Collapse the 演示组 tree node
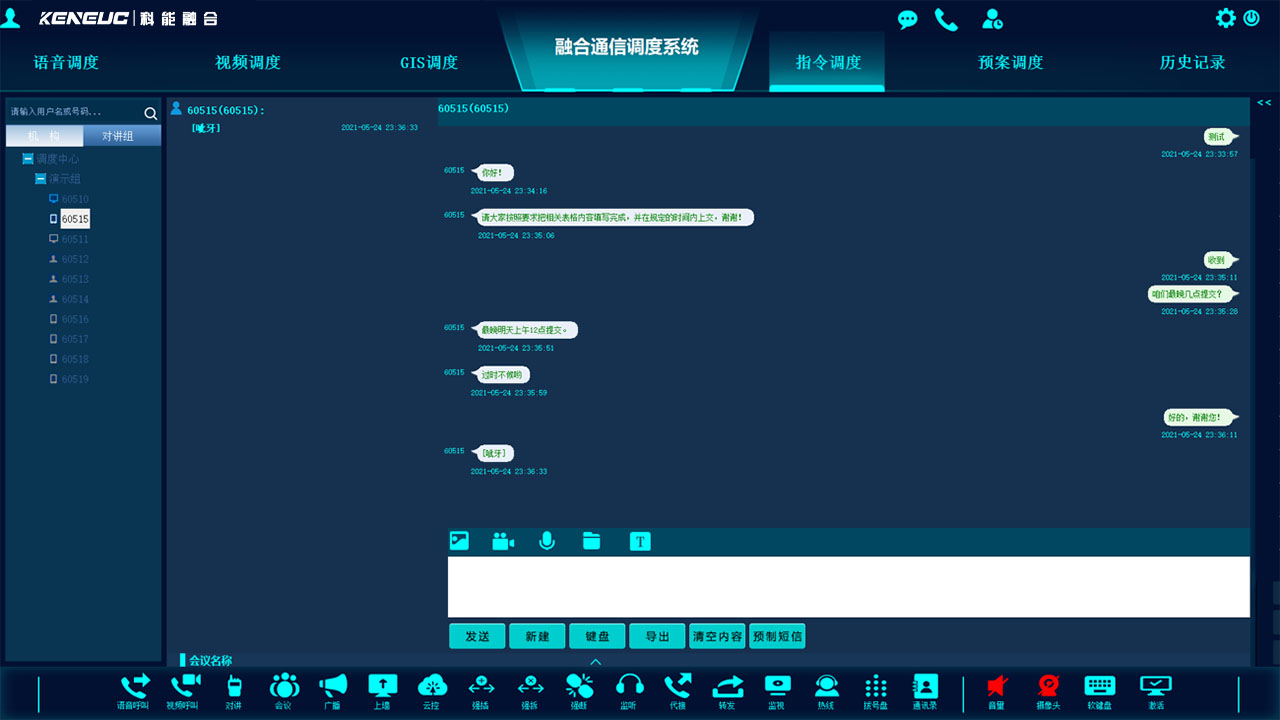 [x=41, y=179]
